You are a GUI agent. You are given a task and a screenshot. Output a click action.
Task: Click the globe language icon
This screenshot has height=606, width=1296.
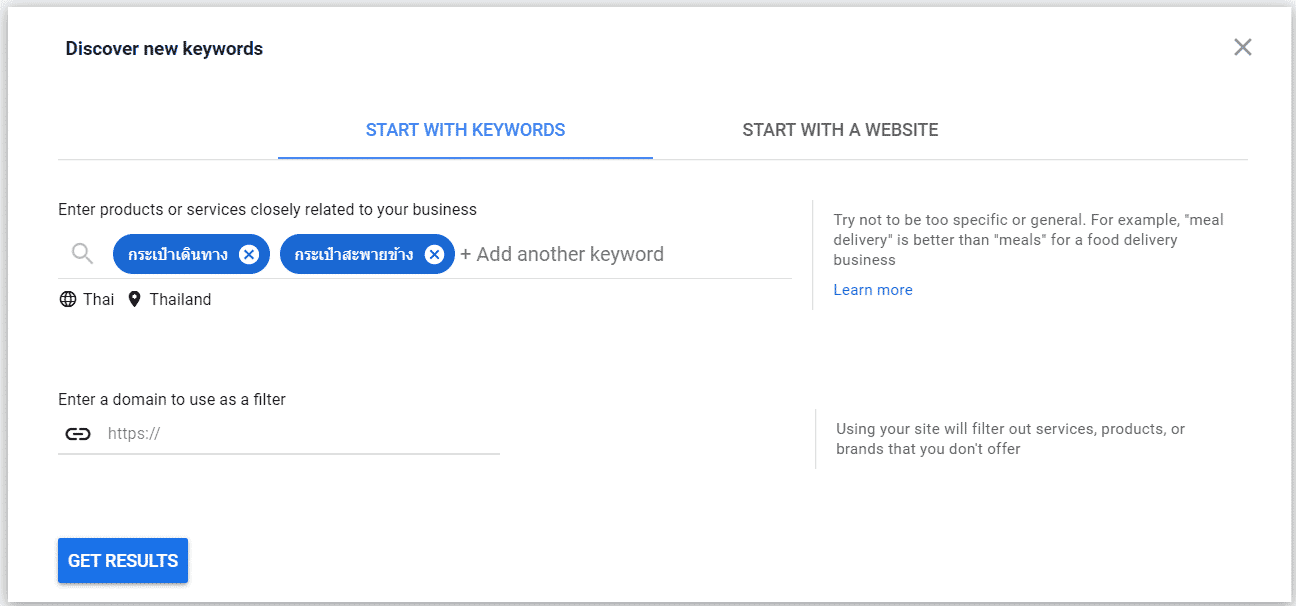(x=68, y=299)
